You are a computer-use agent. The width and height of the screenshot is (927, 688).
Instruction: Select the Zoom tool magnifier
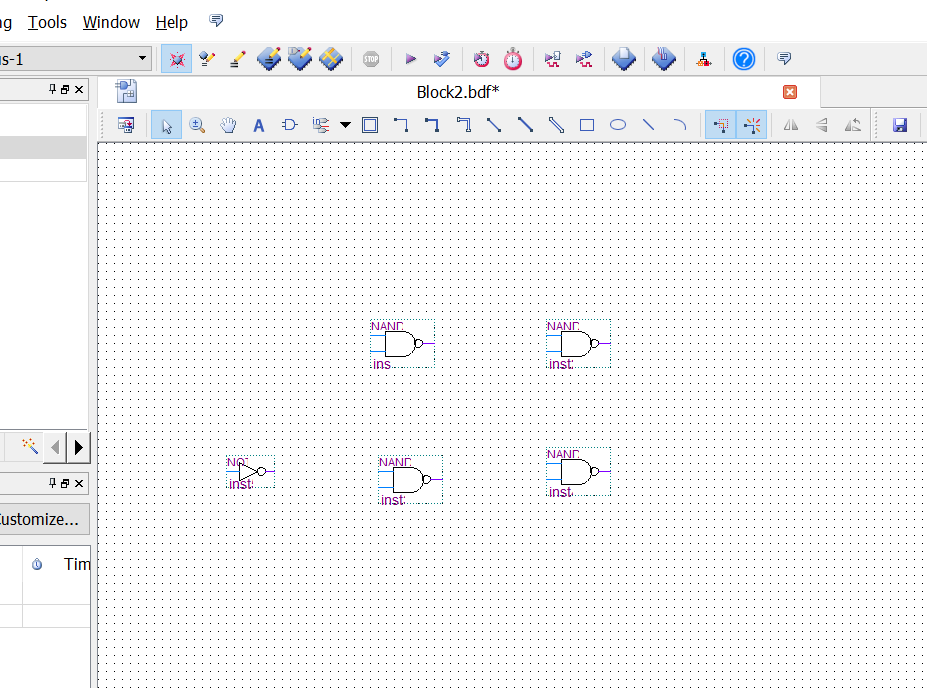click(197, 125)
